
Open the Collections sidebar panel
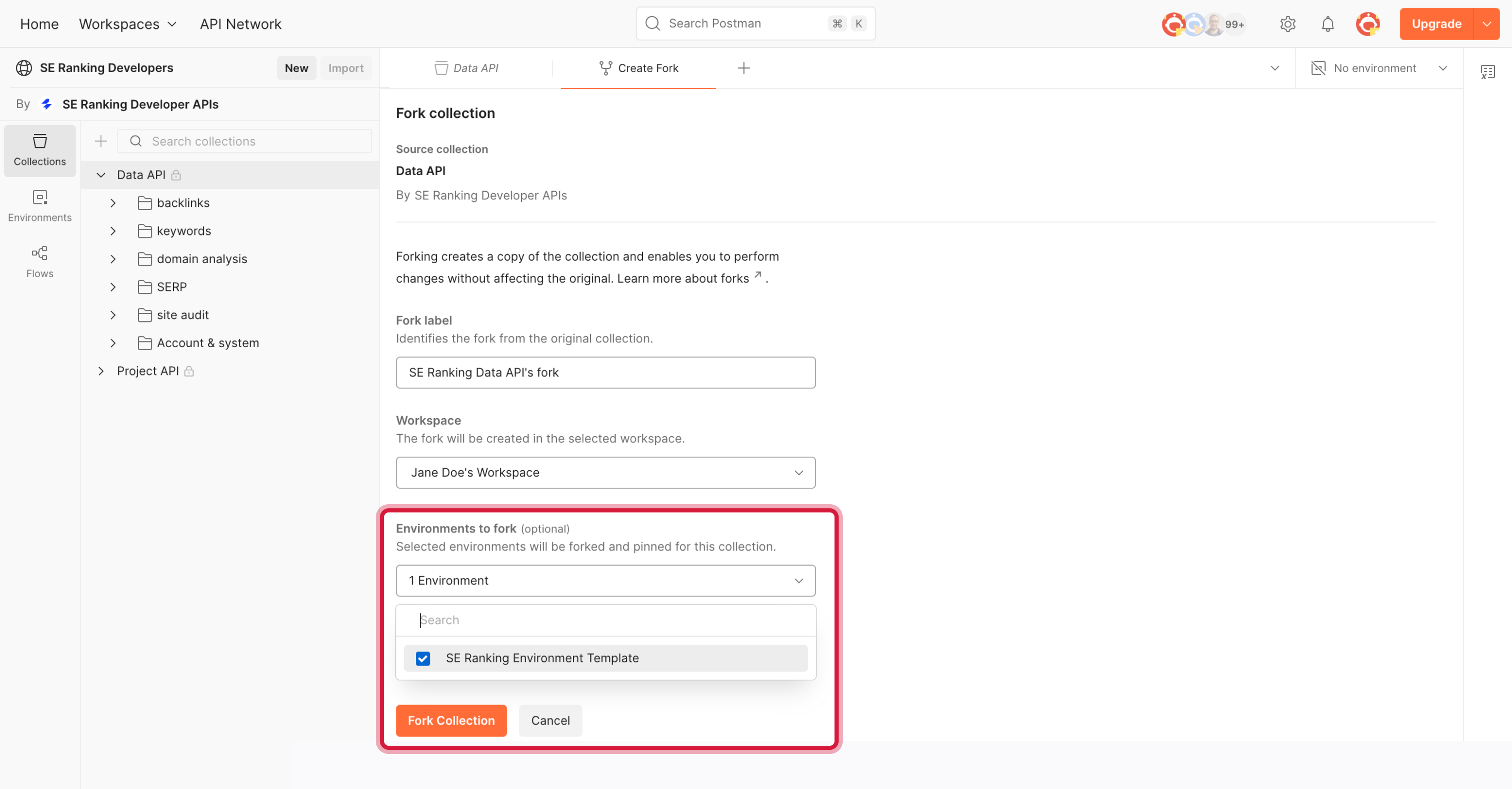coord(40,150)
